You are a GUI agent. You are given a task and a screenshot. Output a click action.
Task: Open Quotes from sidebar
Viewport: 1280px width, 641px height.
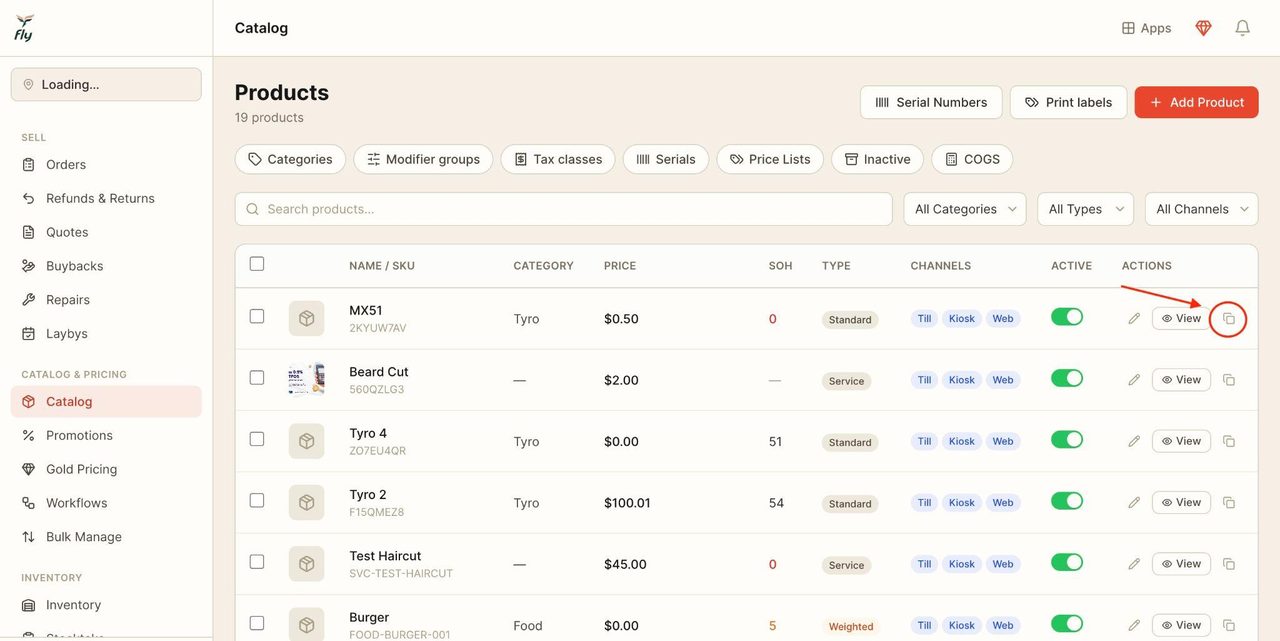(x=106, y=232)
